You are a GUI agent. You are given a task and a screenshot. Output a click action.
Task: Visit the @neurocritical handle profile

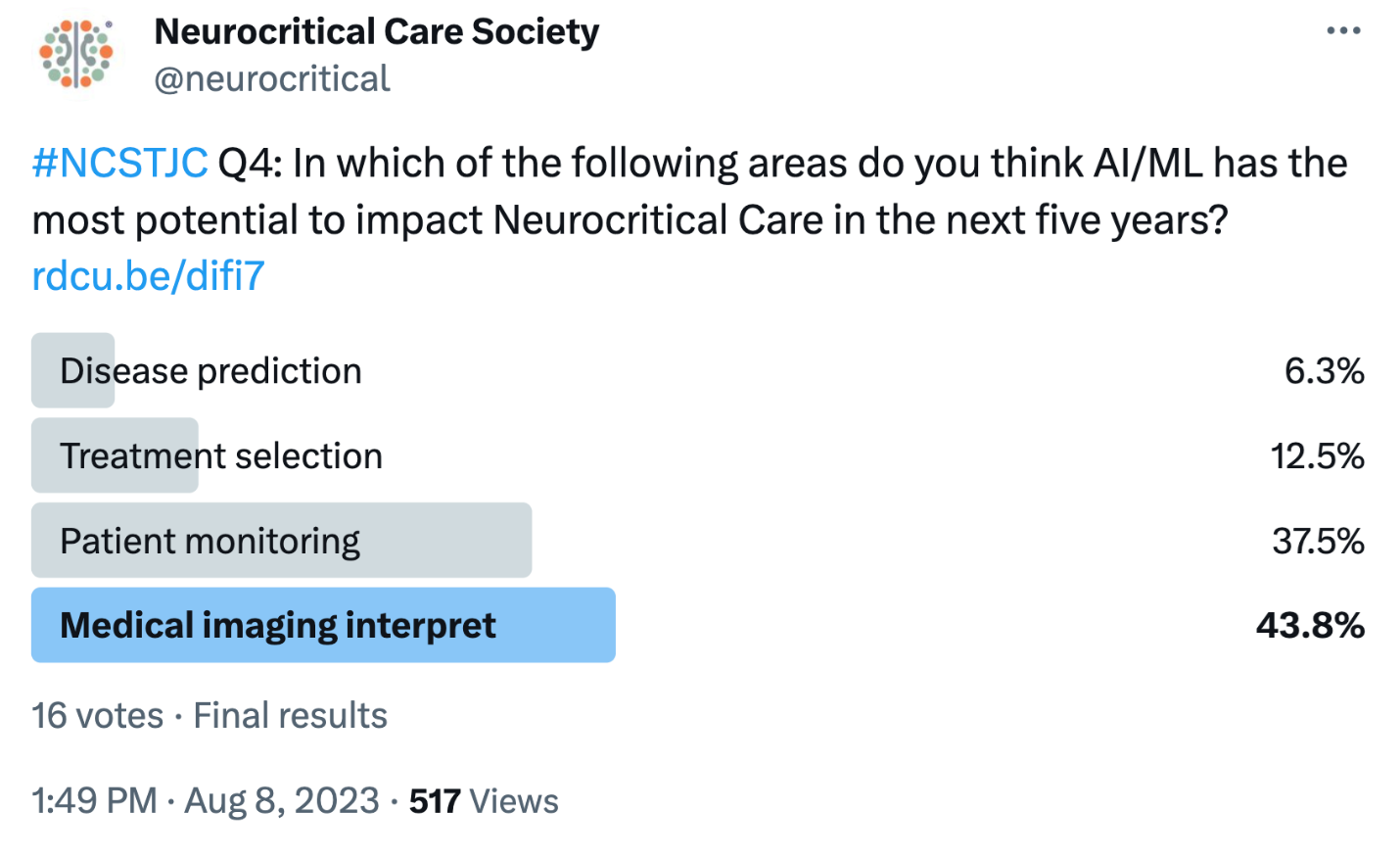pos(272,78)
